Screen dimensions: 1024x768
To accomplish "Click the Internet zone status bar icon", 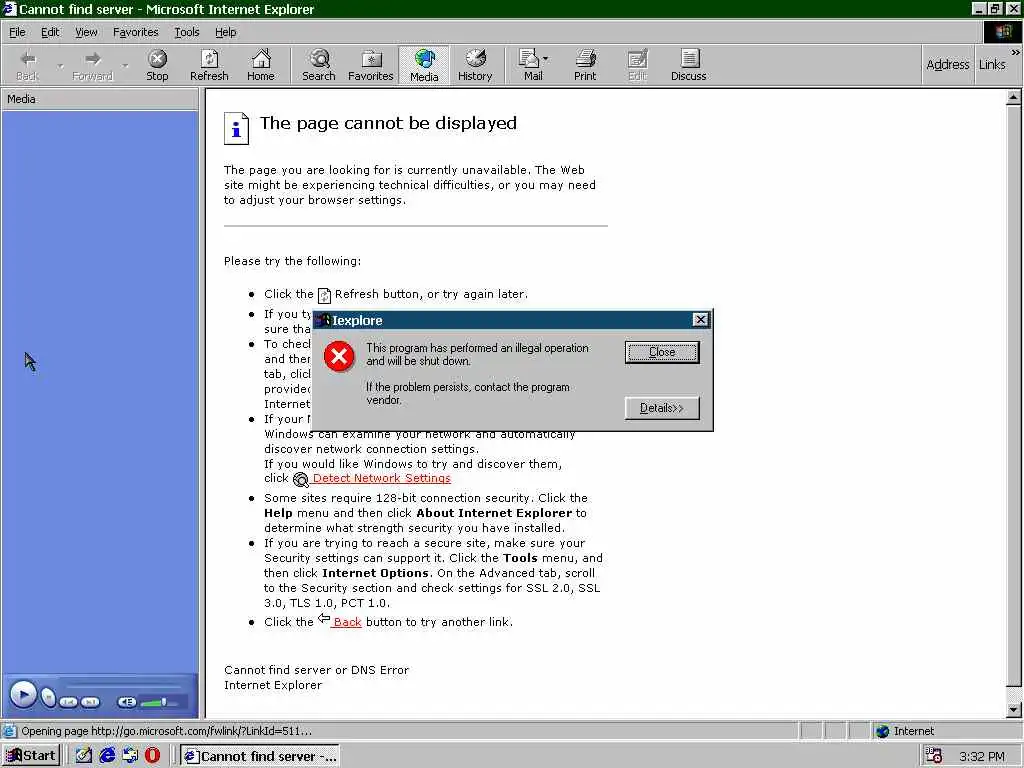I will coord(883,731).
